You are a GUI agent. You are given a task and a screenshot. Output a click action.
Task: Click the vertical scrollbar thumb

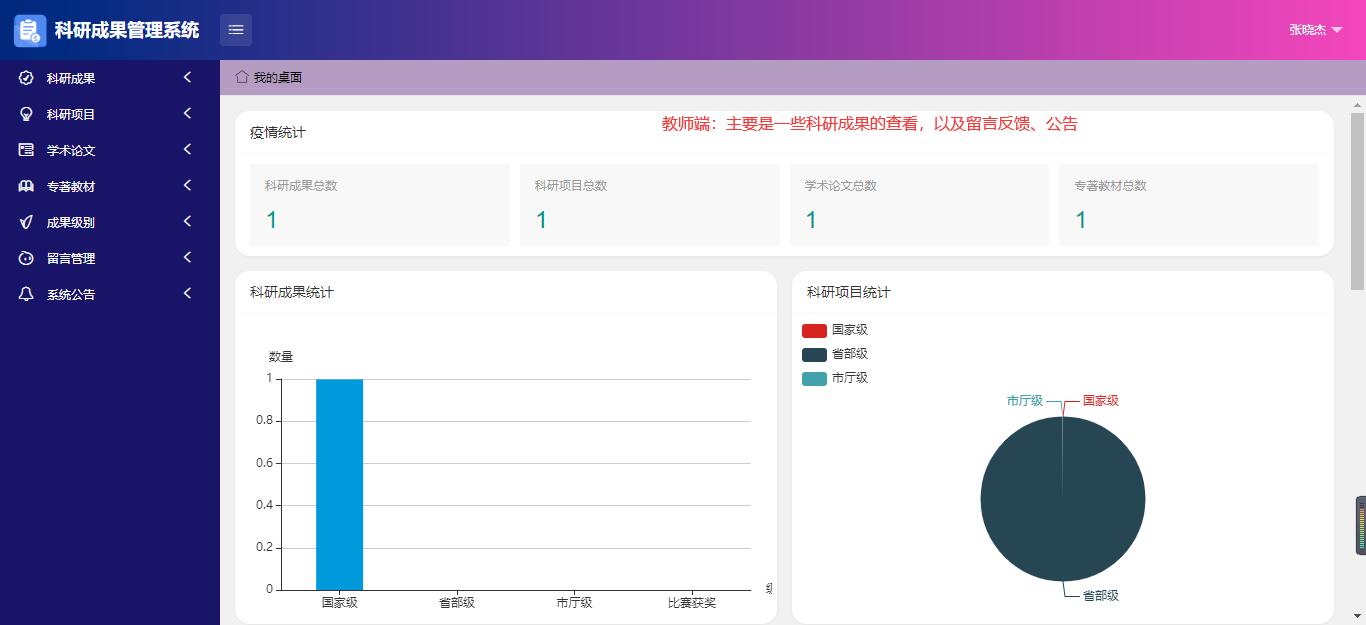pos(1358,200)
